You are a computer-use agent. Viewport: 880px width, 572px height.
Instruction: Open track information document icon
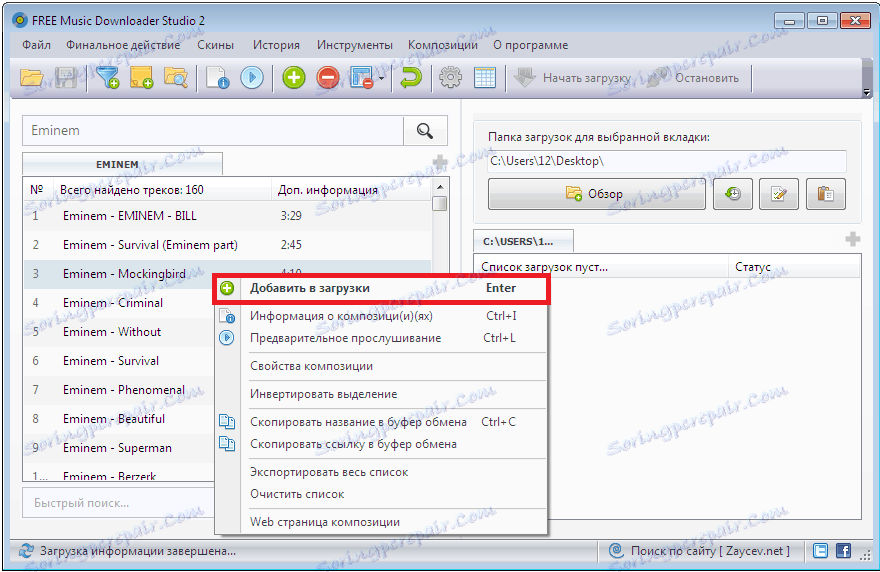point(217,77)
